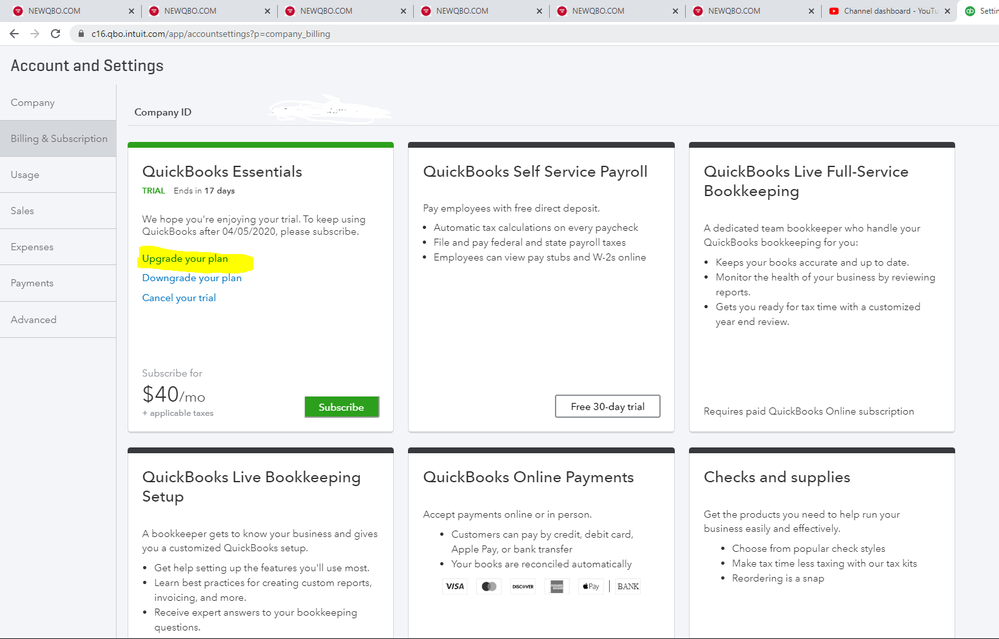Open the Sales settings section
The width and height of the screenshot is (999, 639).
click(x=58, y=211)
